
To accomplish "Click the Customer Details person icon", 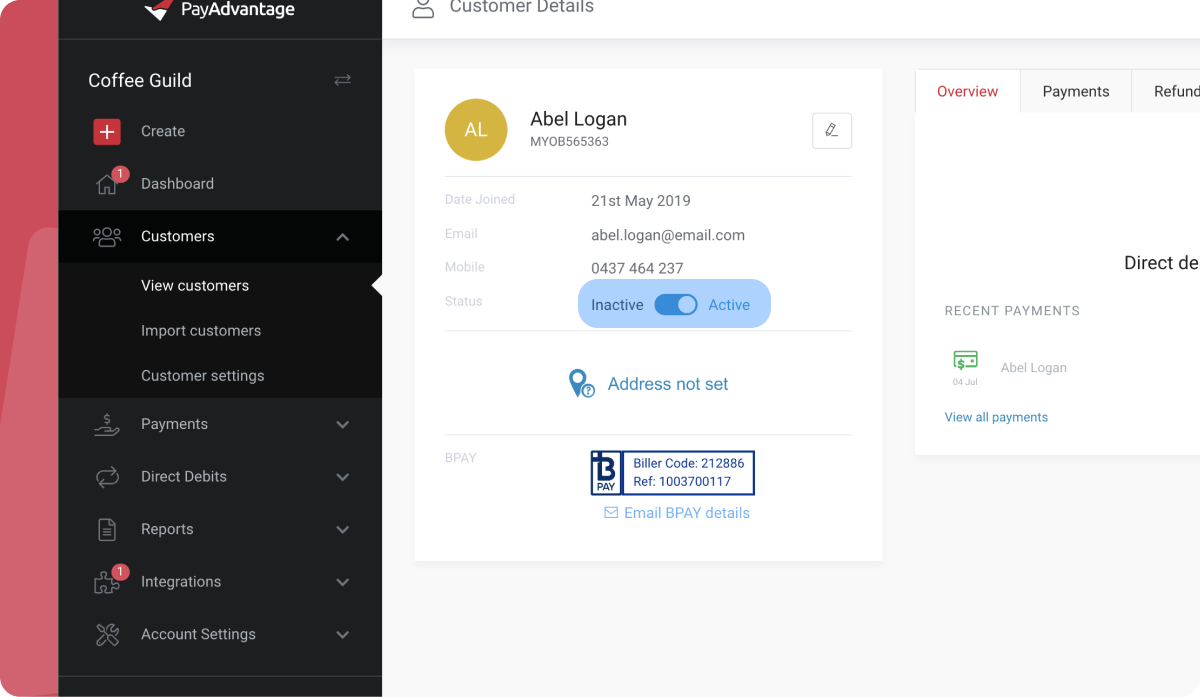I will click(x=424, y=8).
